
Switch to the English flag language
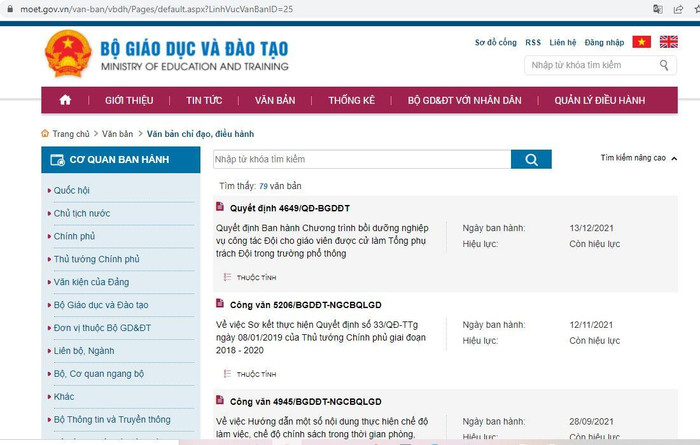[x=668, y=42]
